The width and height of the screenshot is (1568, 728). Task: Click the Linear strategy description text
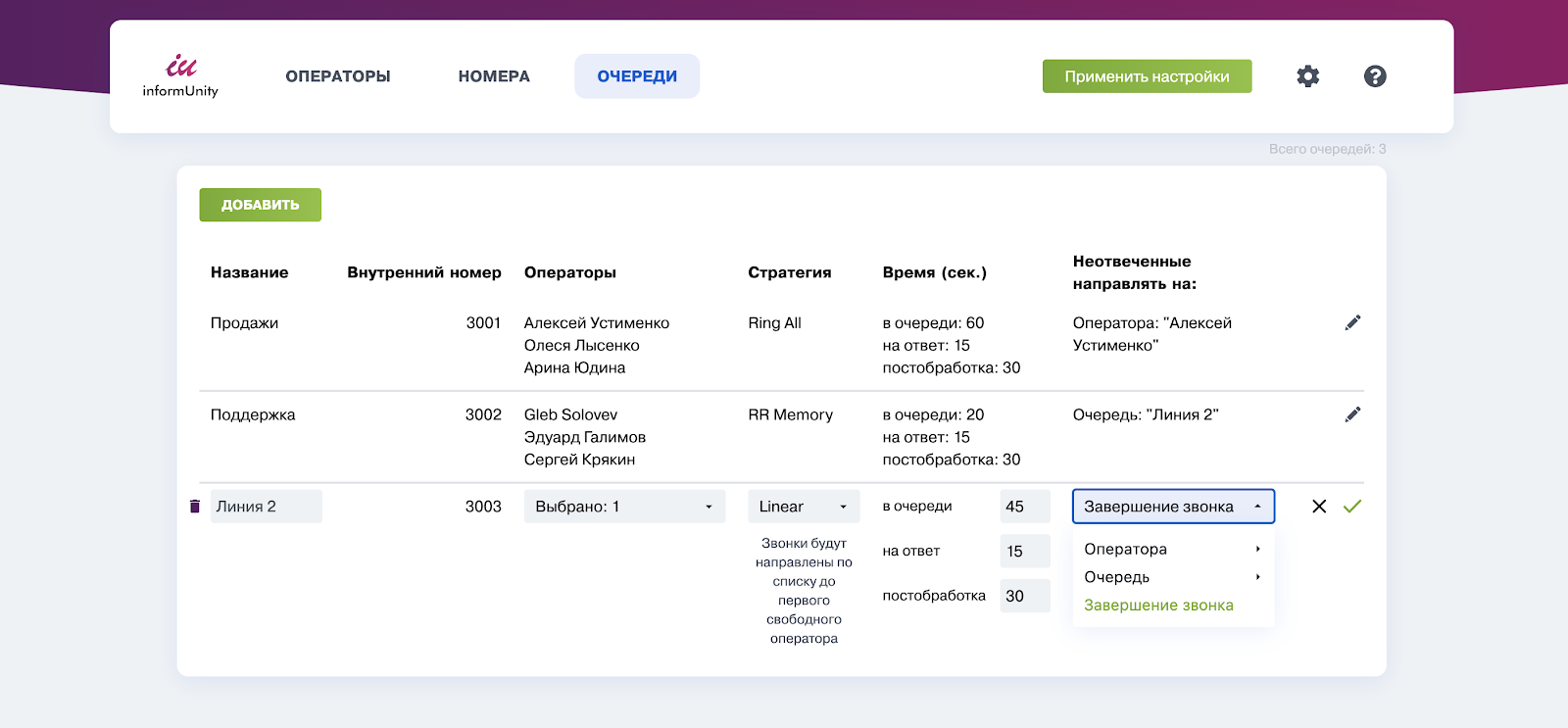804,591
